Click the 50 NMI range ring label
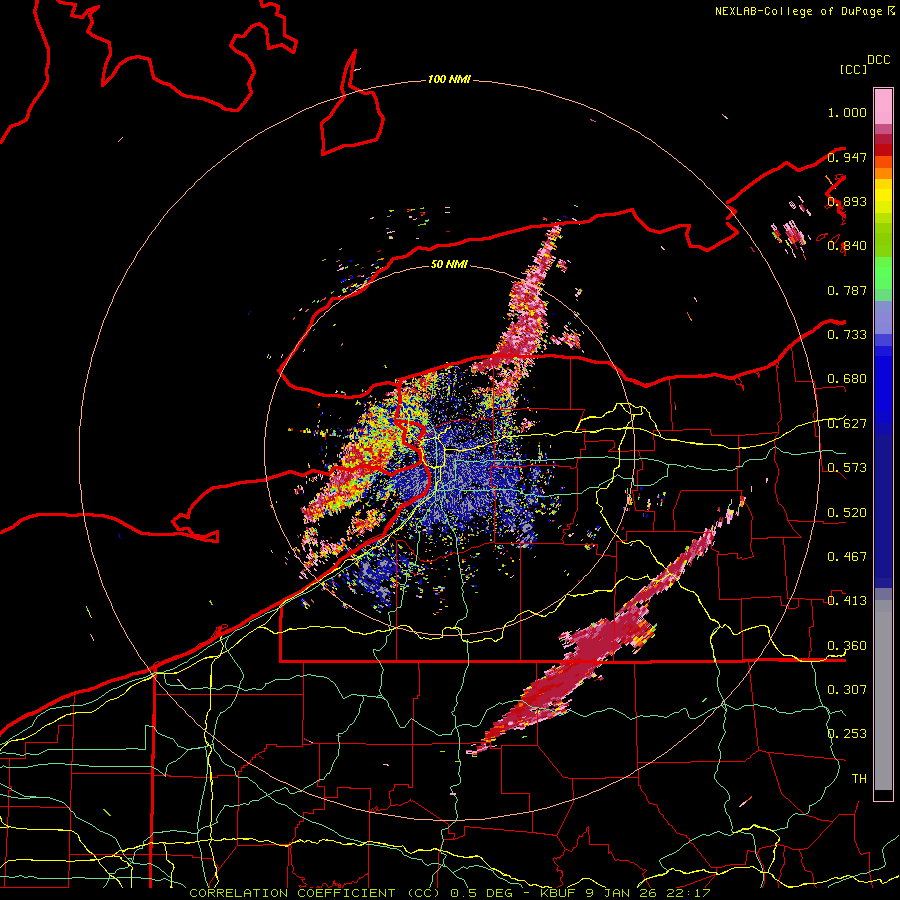Screen dimensions: 900x900 coord(449,264)
